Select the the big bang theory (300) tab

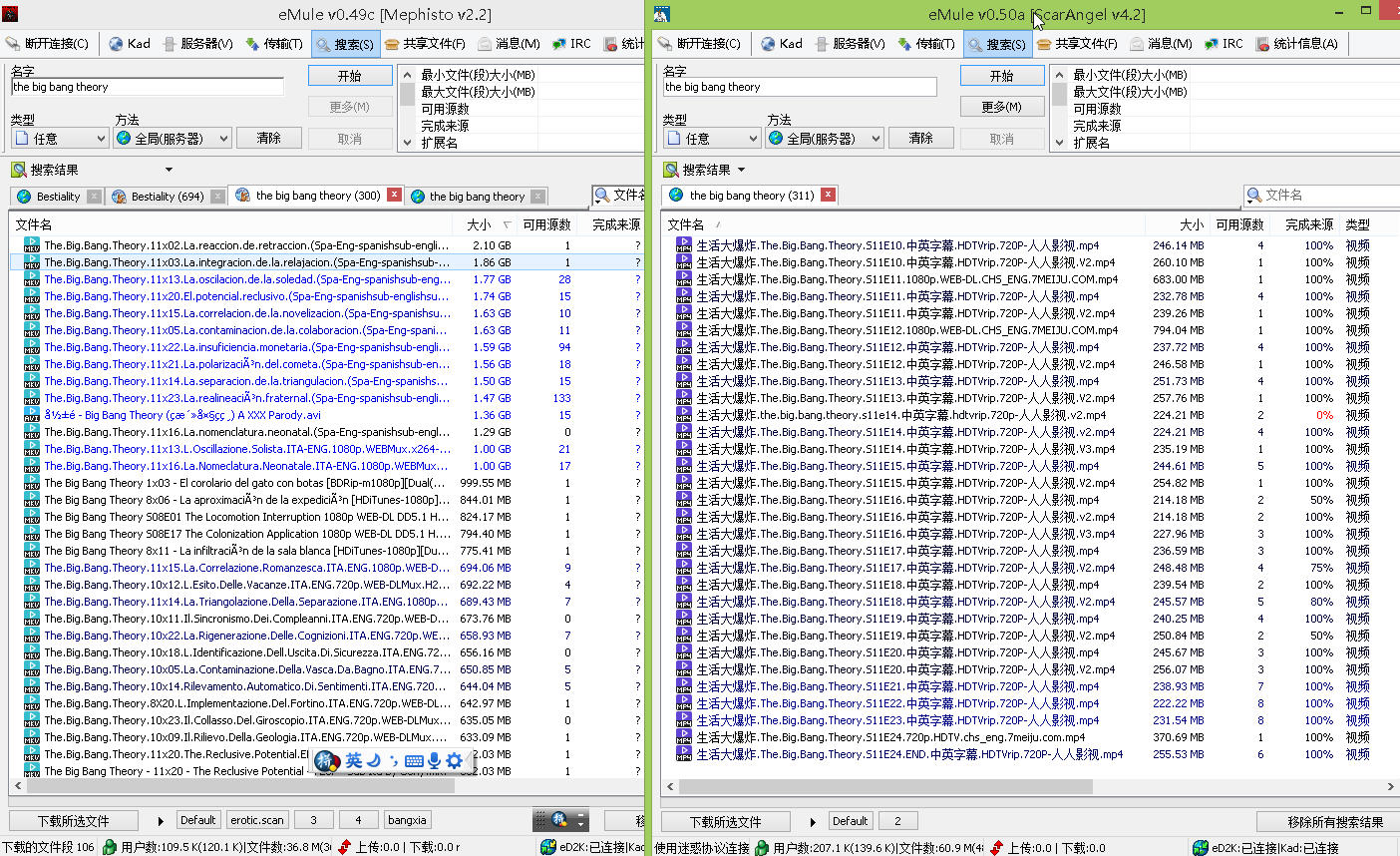[317, 196]
